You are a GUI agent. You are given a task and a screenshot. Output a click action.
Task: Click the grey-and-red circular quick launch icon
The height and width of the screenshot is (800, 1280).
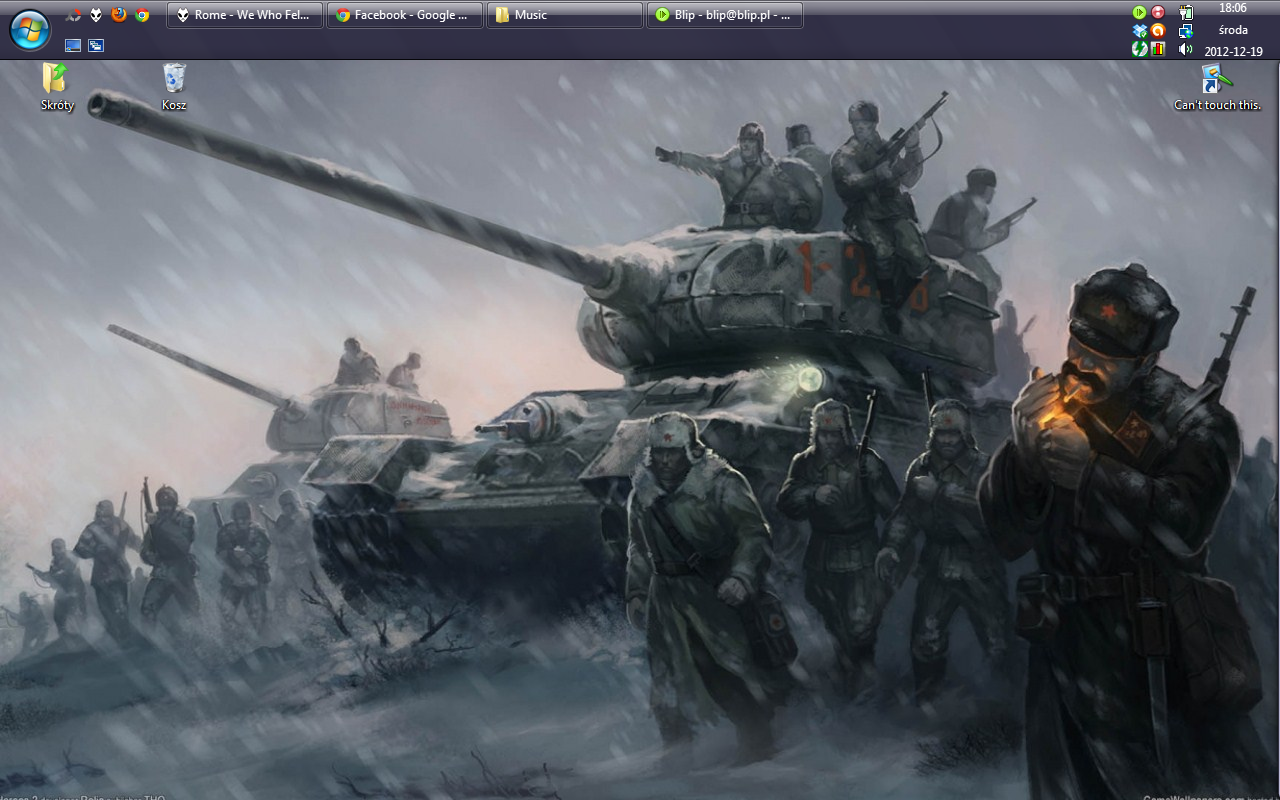pyautogui.click(x=73, y=15)
